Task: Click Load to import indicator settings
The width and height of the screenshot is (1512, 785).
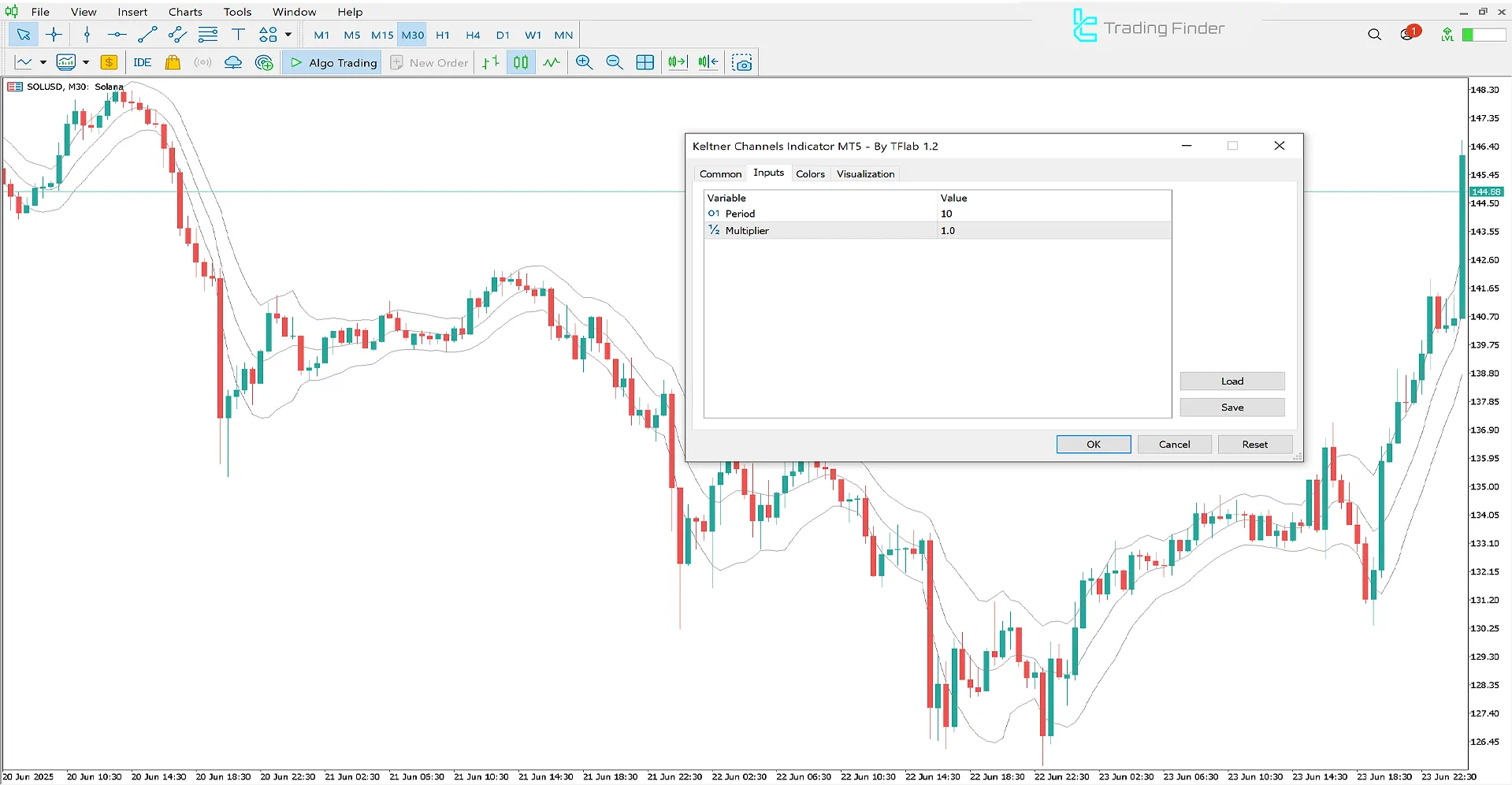Action: click(1232, 381)
